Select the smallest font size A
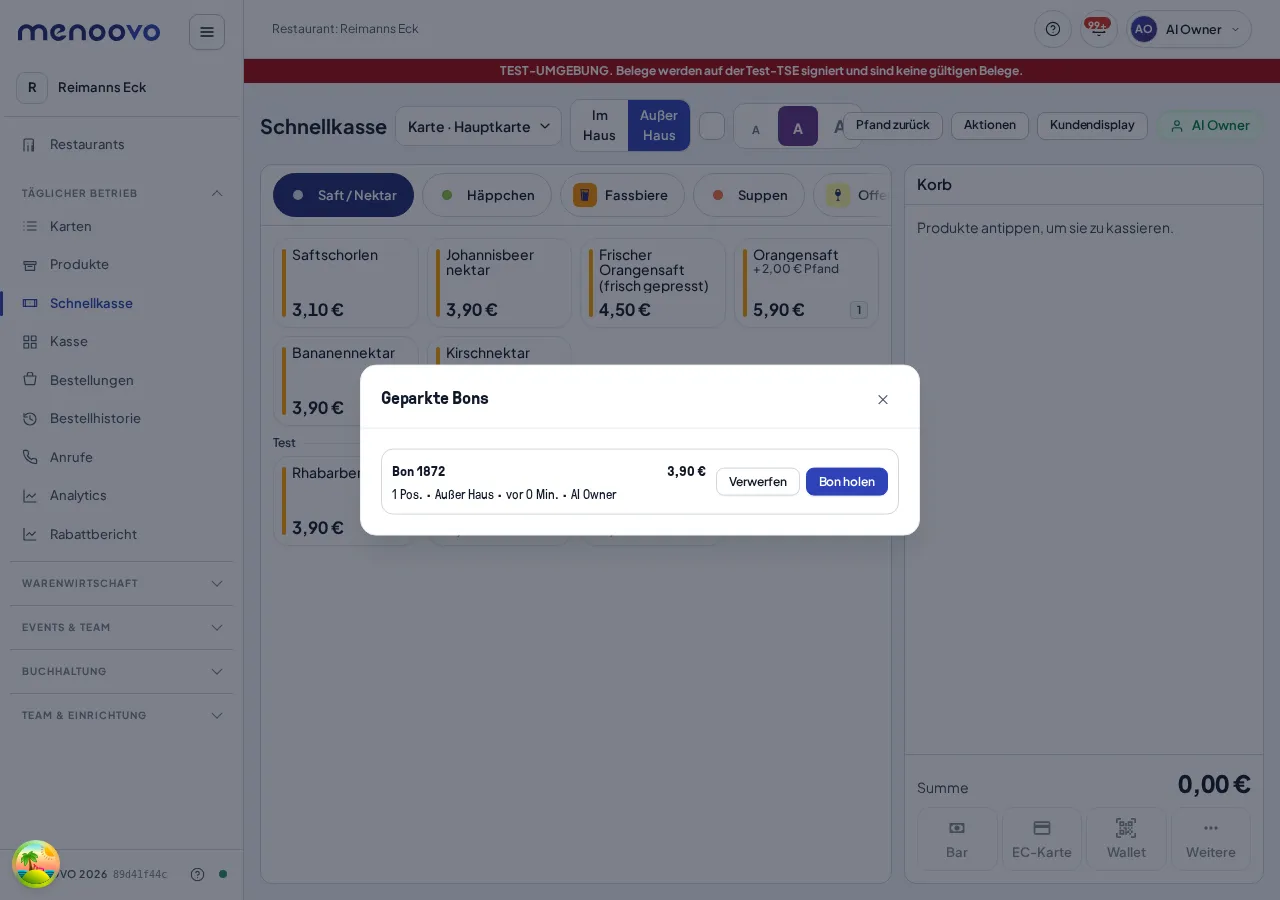The width and height of the screenshot is (1280, 900). click(756, 129)
